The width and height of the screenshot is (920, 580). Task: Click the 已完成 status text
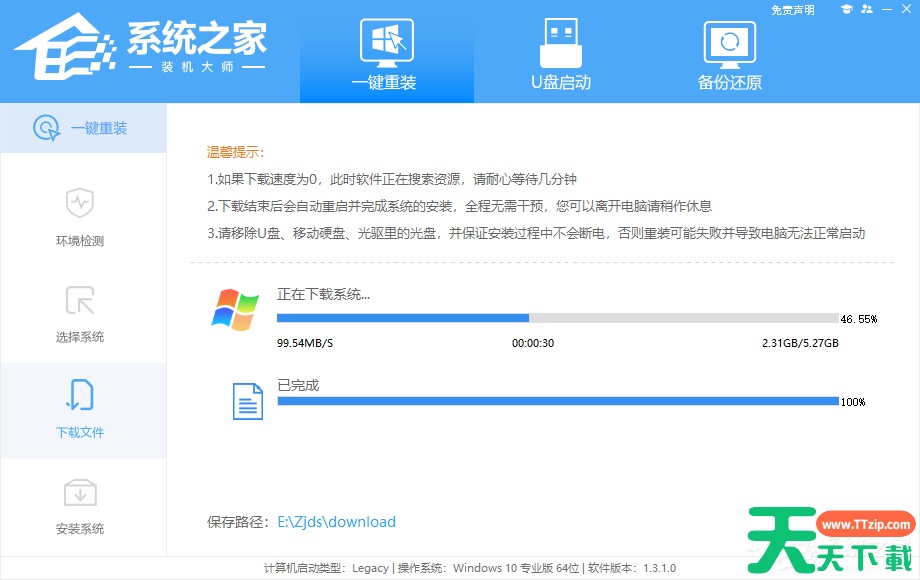(298, 385)
